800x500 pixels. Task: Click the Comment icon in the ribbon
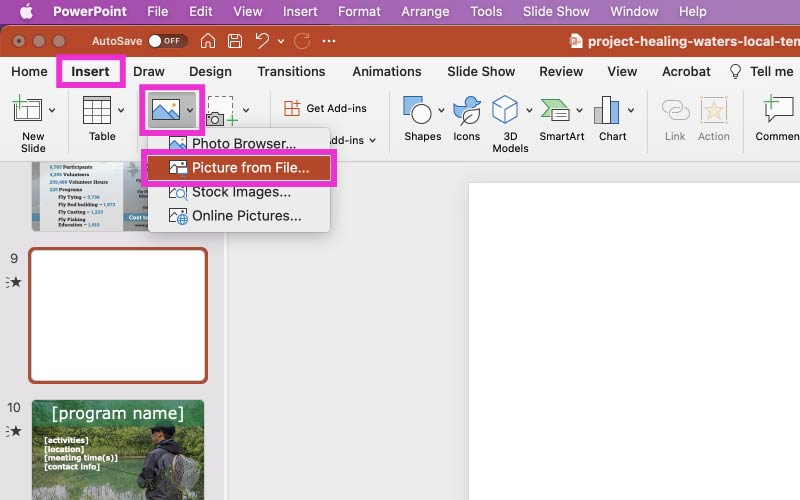point(779,109)
